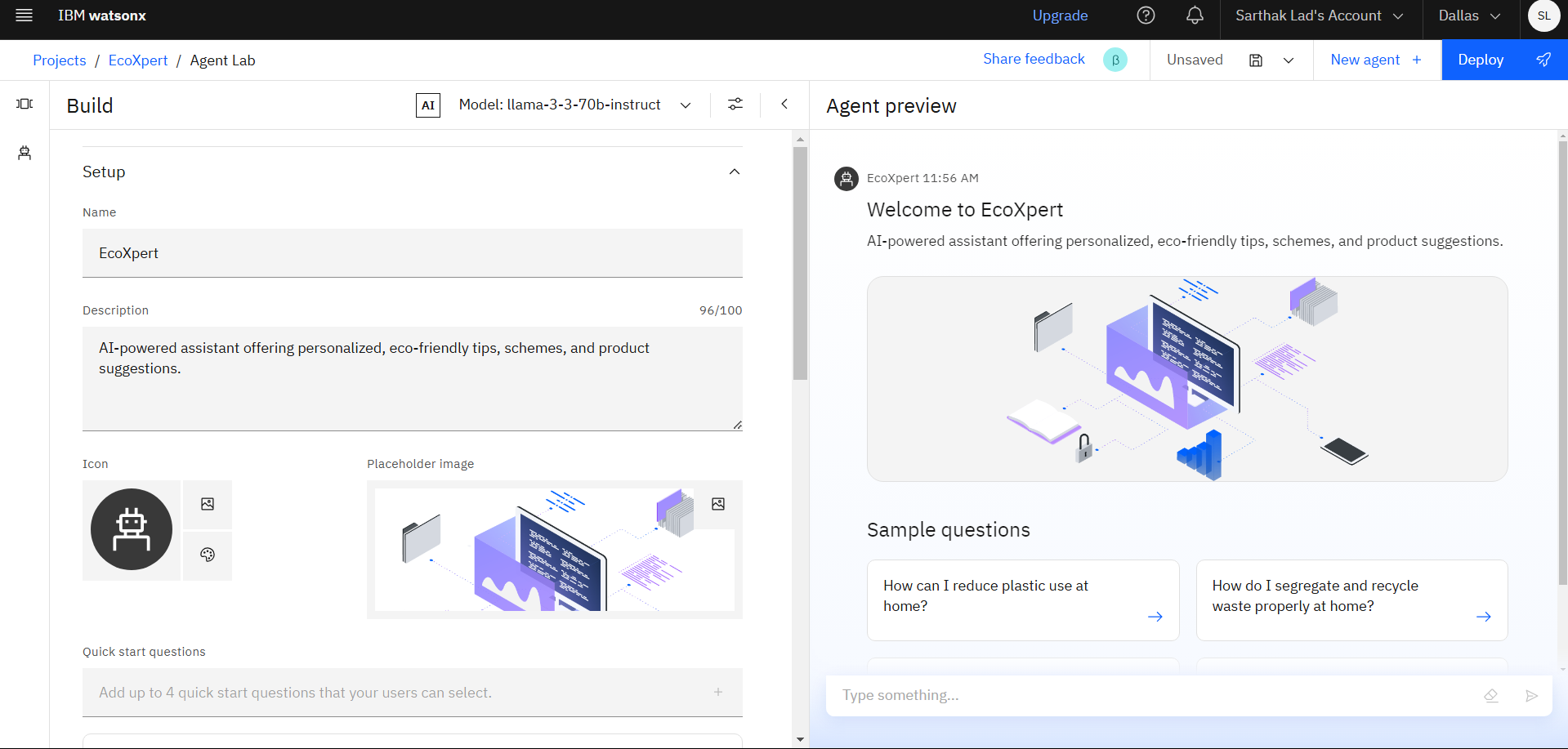Screen dimensions: 1568x749
Task: Collapse the Build panel with the arrow
Action: click(x=784, y=104)
